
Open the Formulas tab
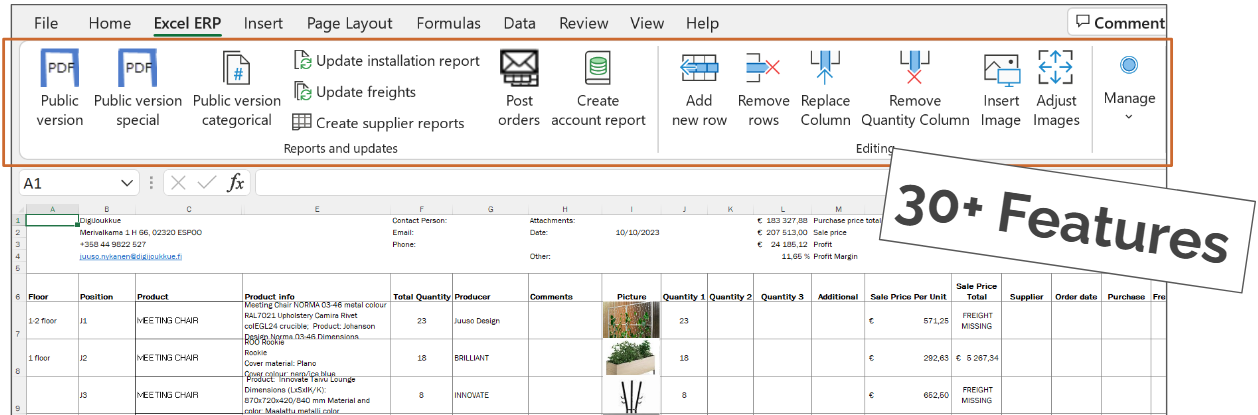(x=448, y=22)
